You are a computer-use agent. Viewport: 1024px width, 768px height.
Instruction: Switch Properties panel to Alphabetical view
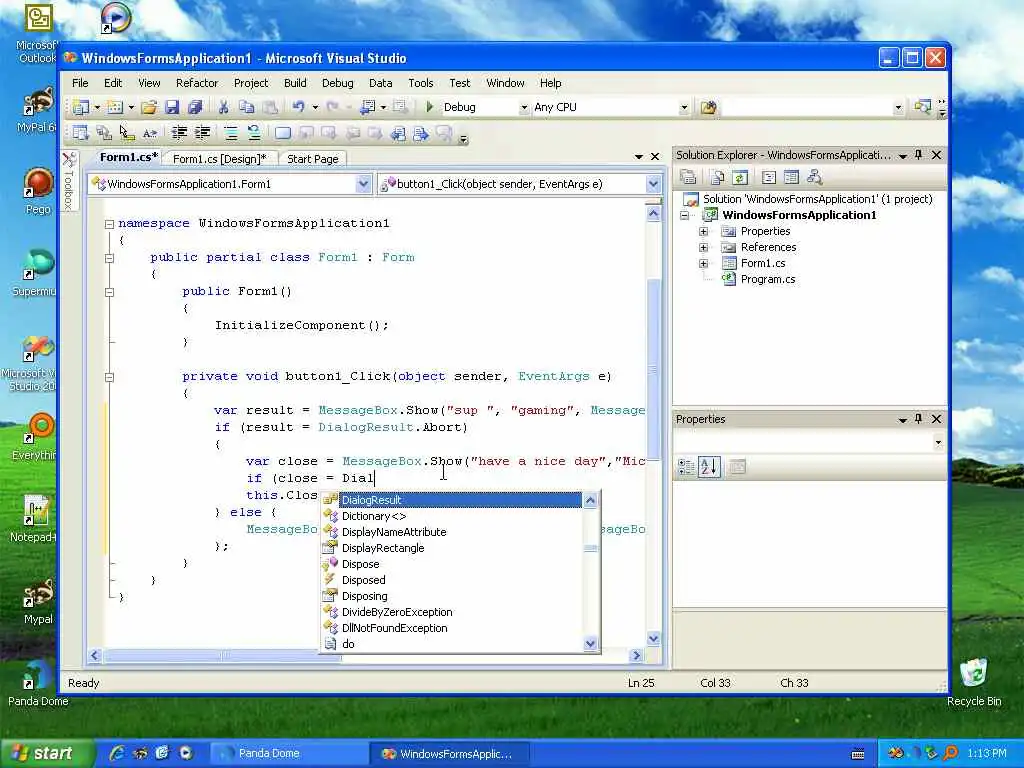709,467
